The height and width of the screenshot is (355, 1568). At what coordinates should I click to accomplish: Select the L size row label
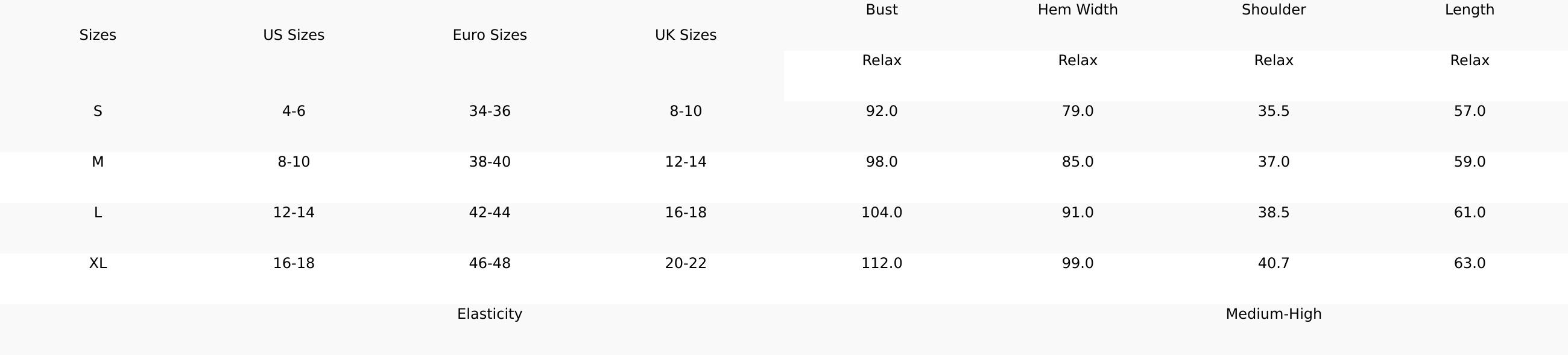click(97, 213)
